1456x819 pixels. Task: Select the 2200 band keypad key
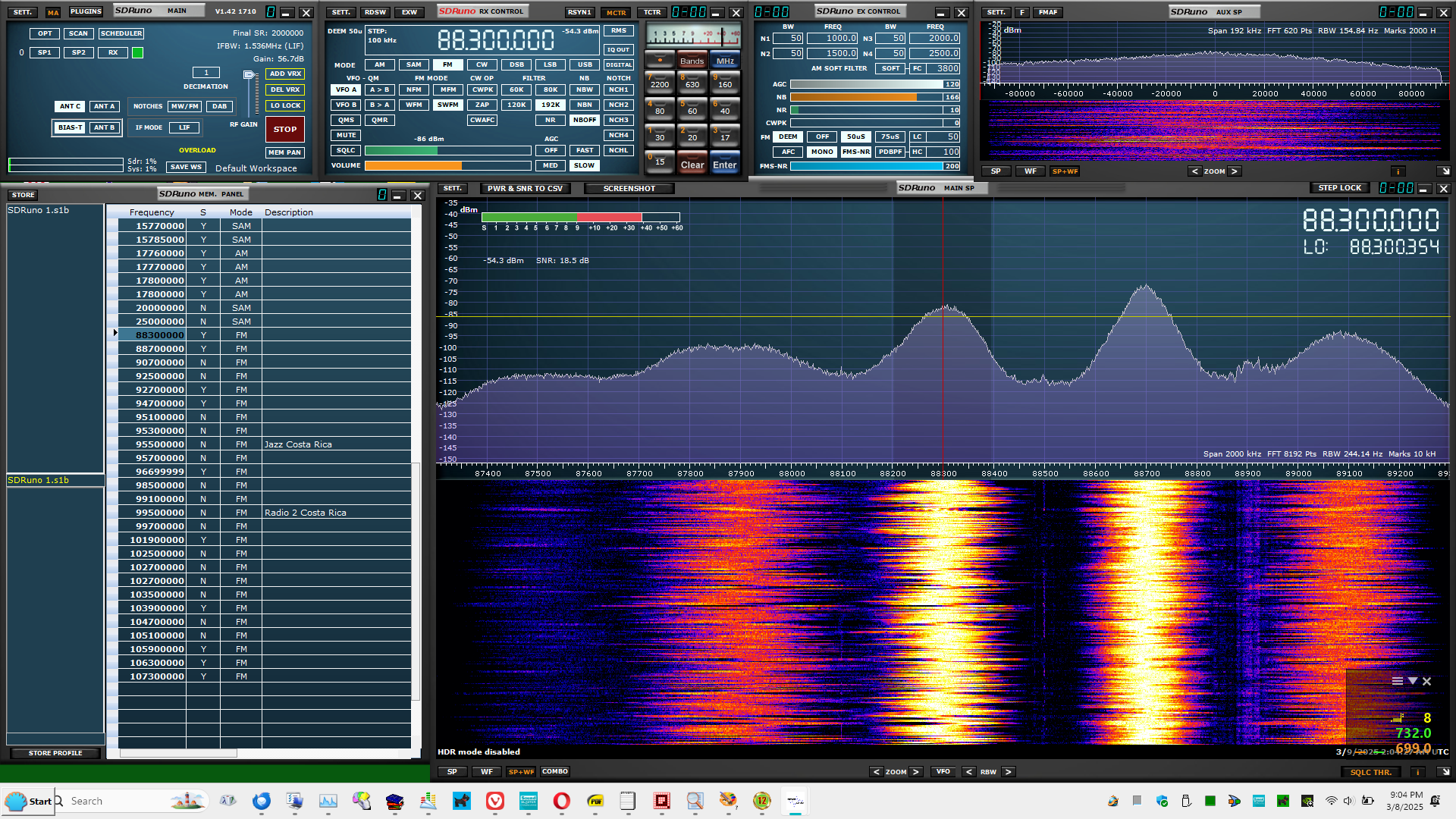[x=660, y=82]
